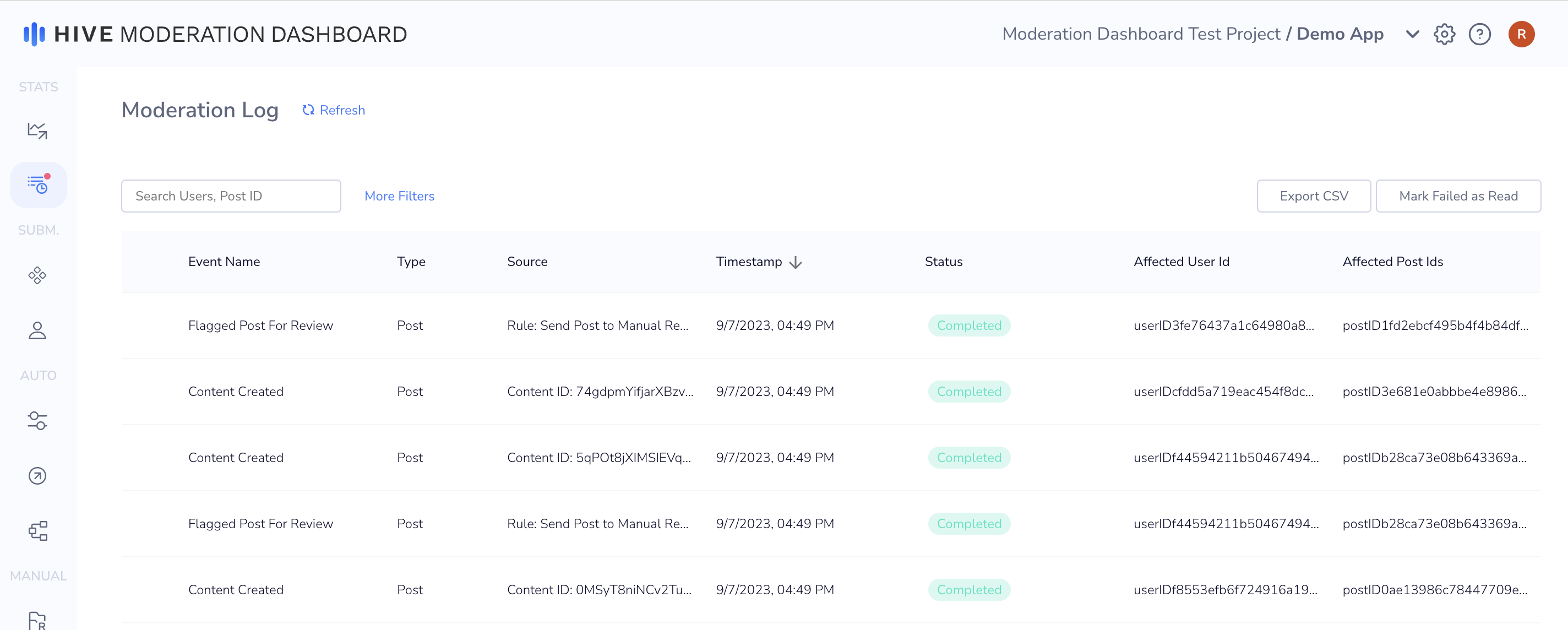Viewport: 1568px width, 630px height.
Task: Open the user avatar R menu
Action: [x=1521, y=34]
